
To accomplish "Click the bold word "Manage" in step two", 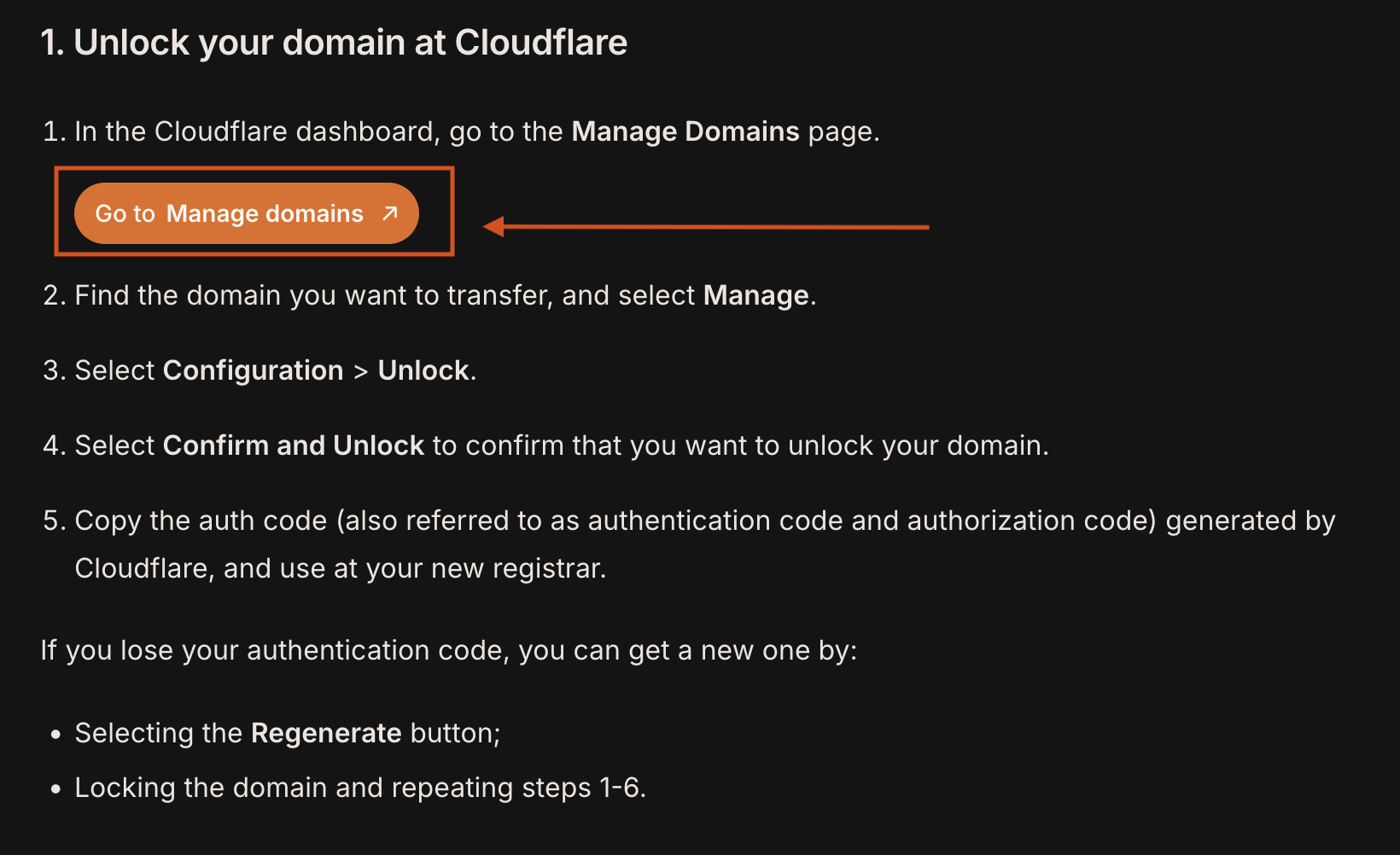I will tap(756, 295).
